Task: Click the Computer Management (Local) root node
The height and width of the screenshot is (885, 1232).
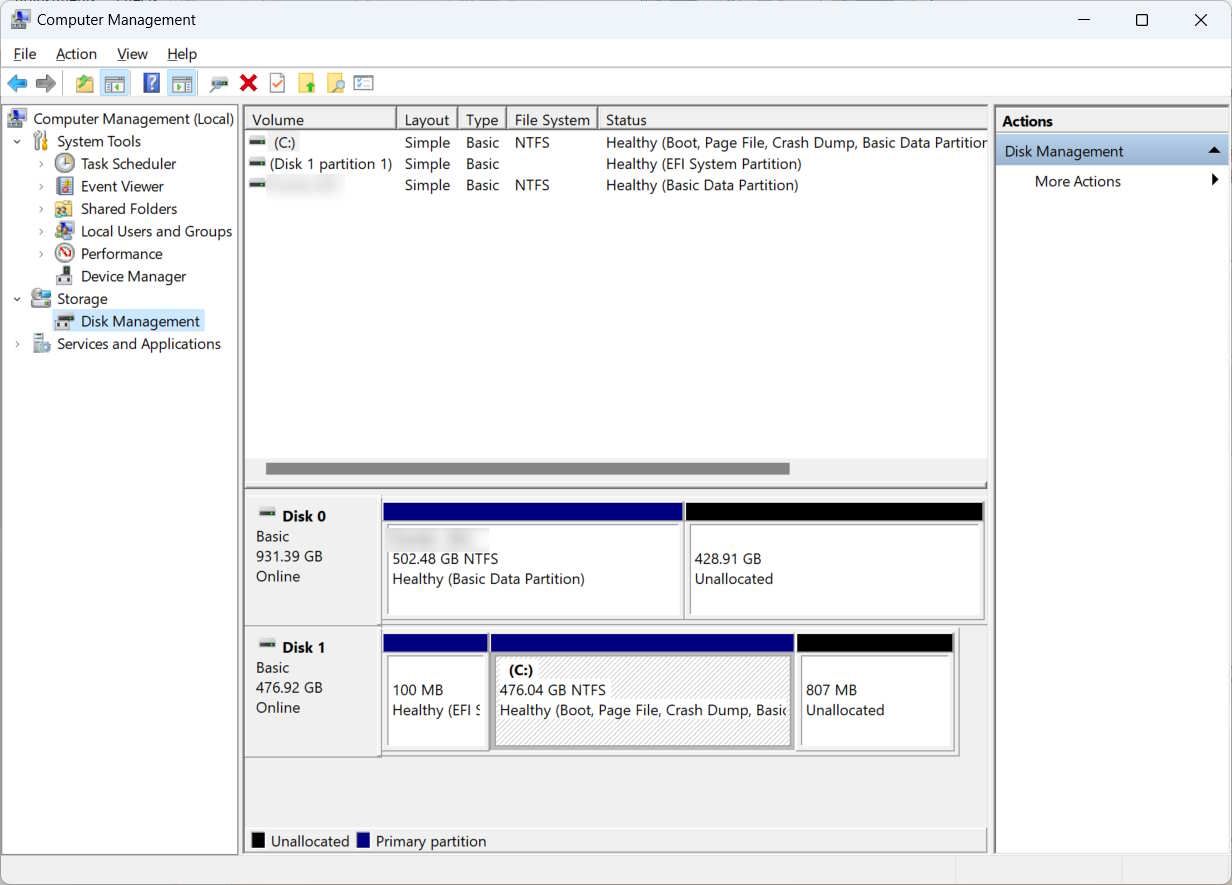Action: coord(133,118)
